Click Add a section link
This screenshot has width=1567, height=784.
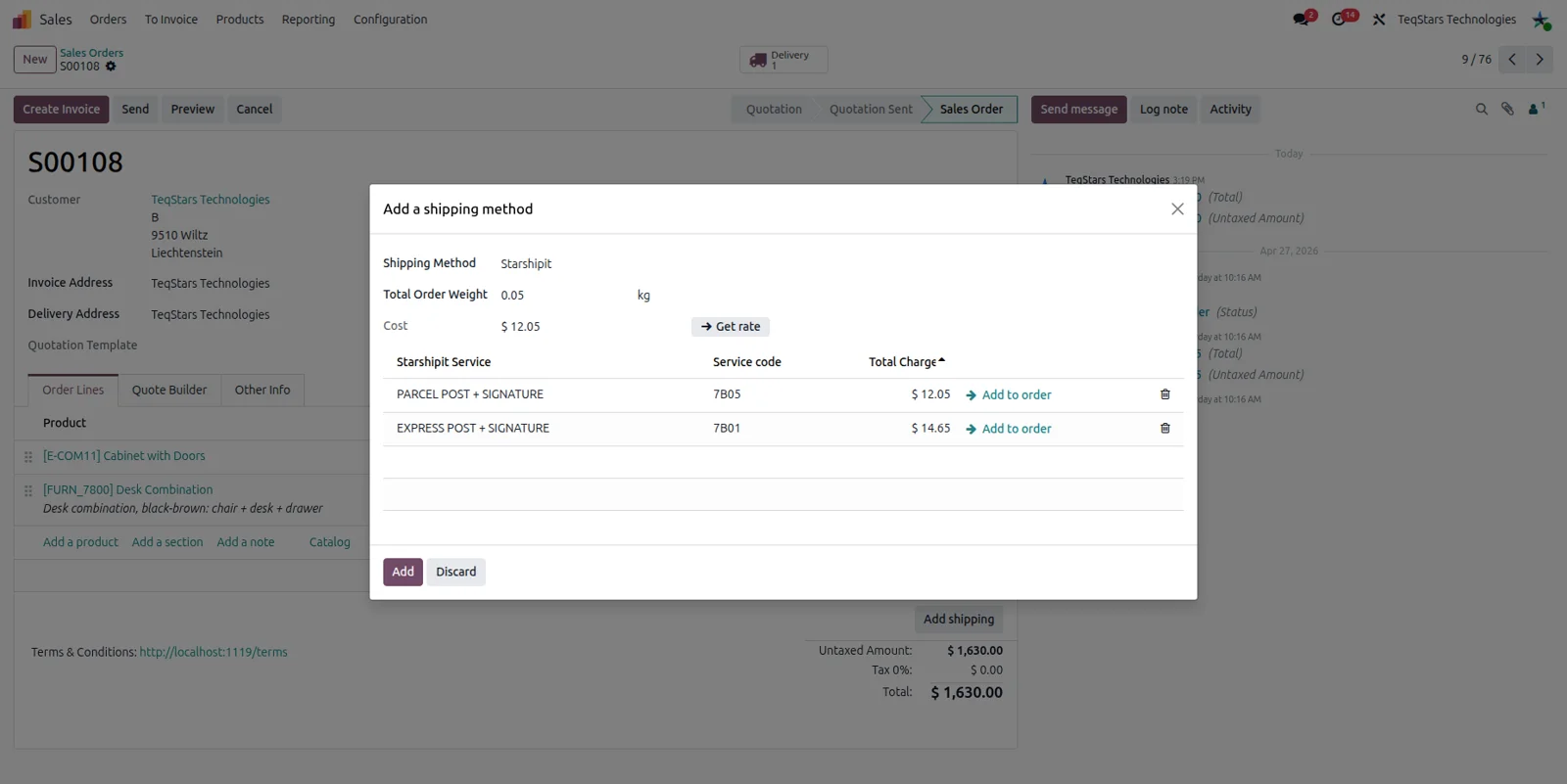(167, 542)
